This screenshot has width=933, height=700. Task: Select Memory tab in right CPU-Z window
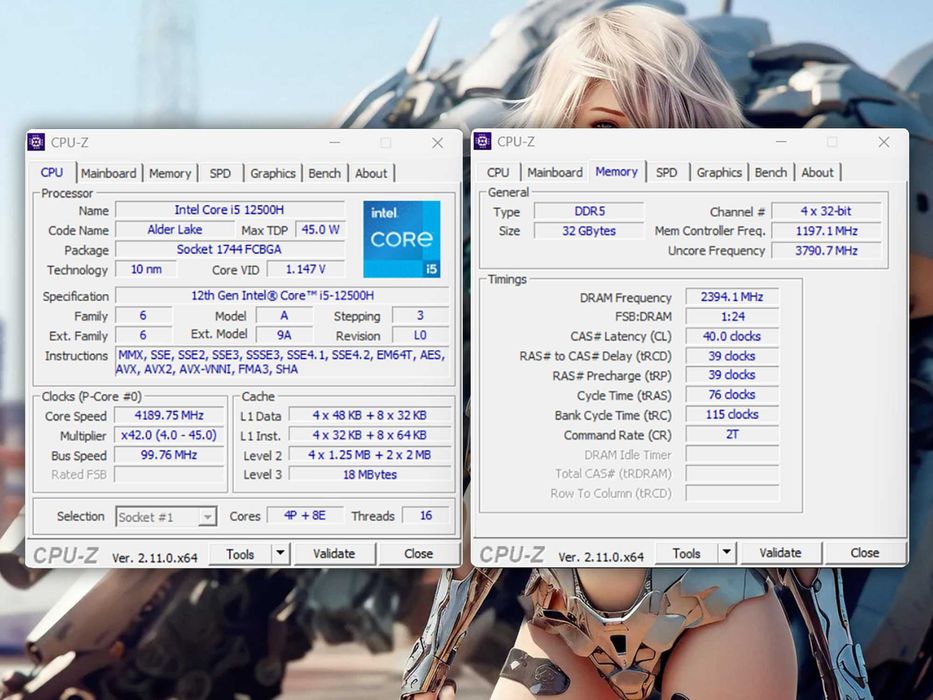point(616,171)
